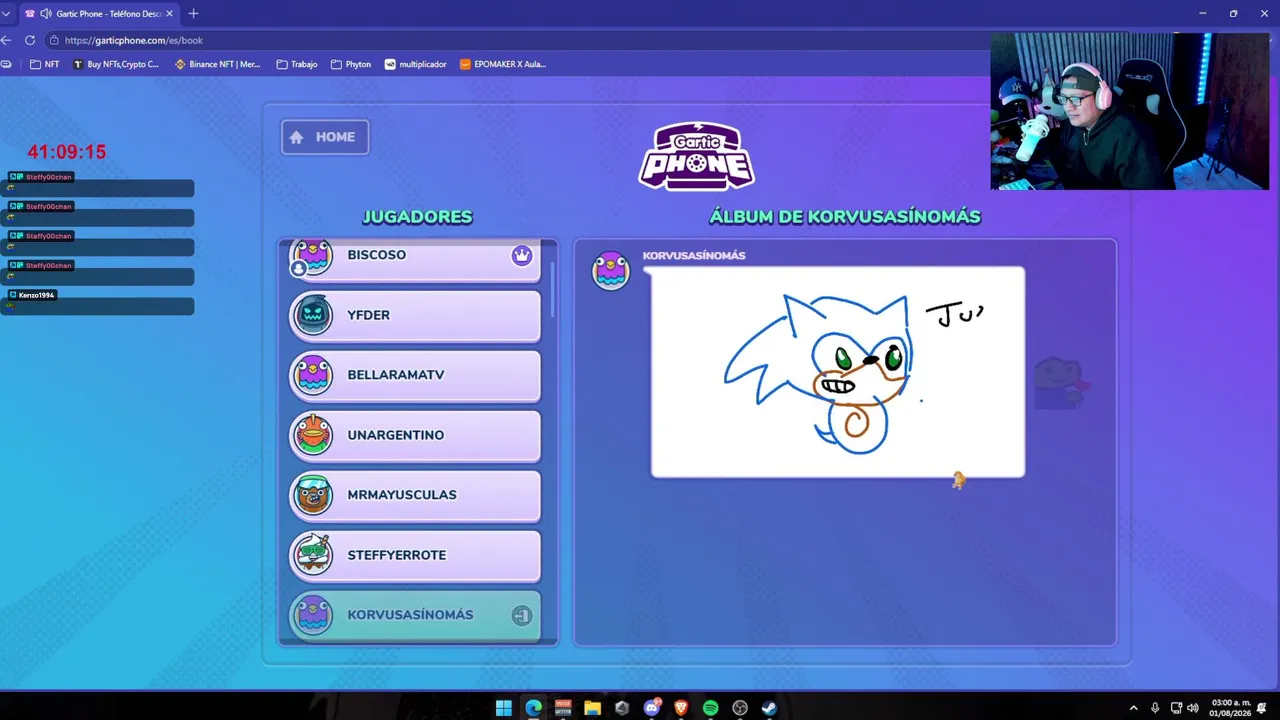Select player YFDER from the list
The image size is (1280, 720).
point(415,316)
